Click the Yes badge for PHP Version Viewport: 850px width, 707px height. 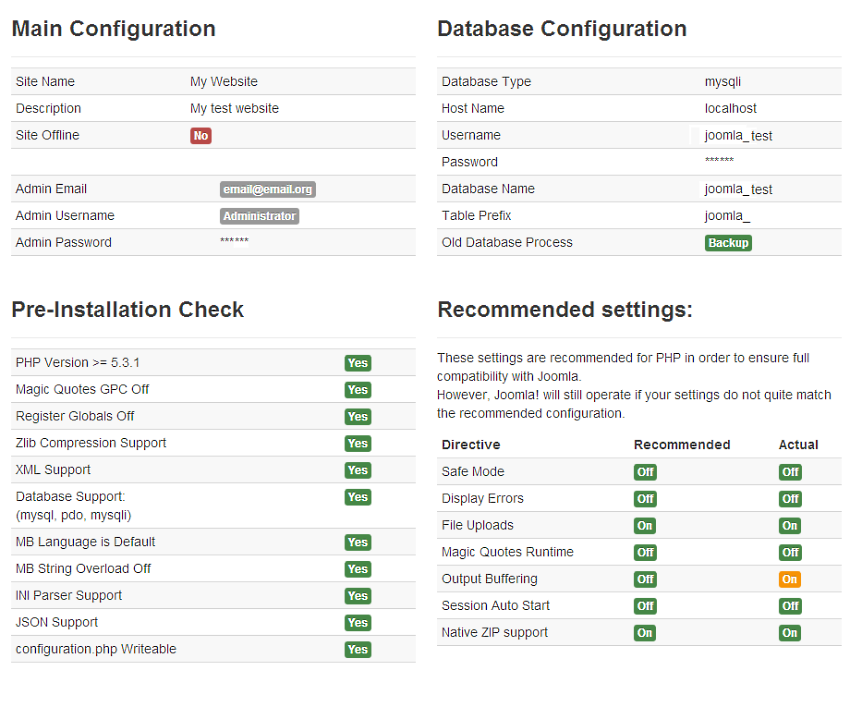pos(357,363)
